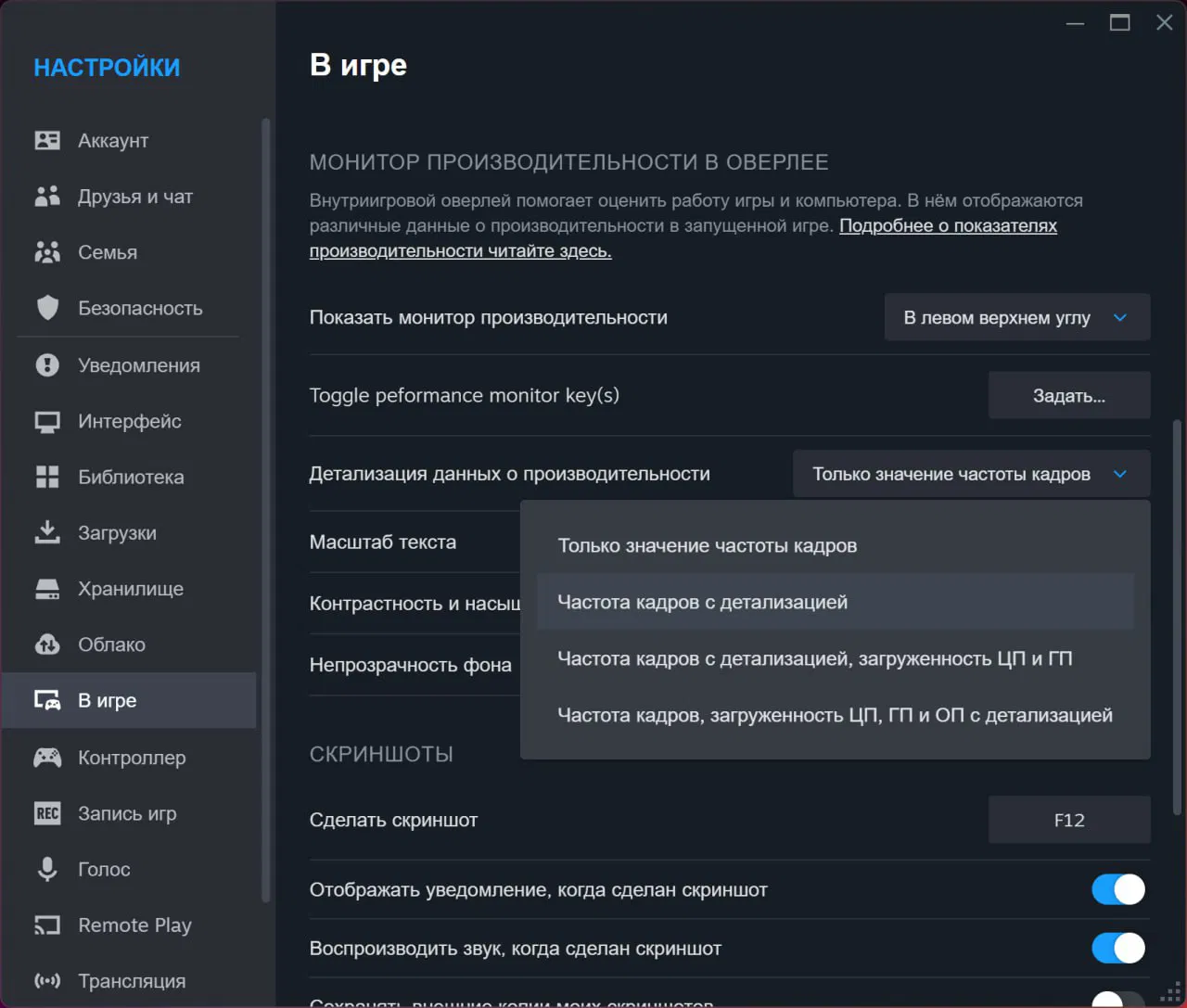Open the performance monitor position dropdown
Viewport: 1187px width, 1008px height.
pos(1016,317)
